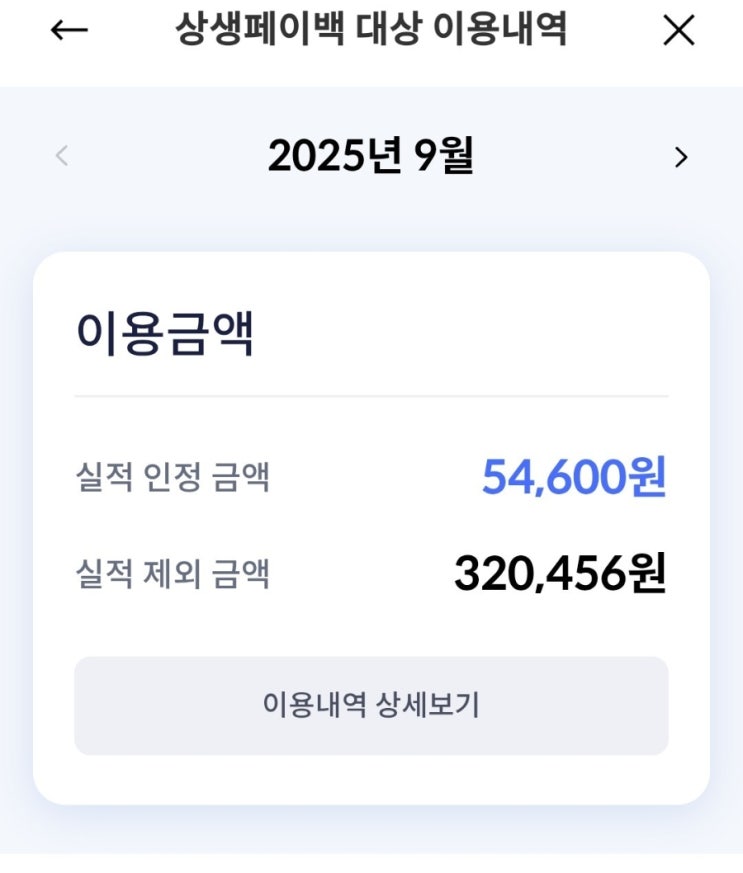Viewport: 743px width, 873px height.
Task: Tap 상세보기 text inside the gray button
Action: [428, 705]
